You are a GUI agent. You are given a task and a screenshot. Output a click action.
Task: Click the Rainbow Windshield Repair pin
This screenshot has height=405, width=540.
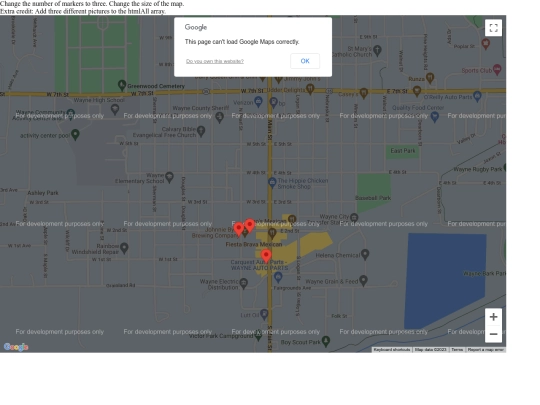[124, 248]
